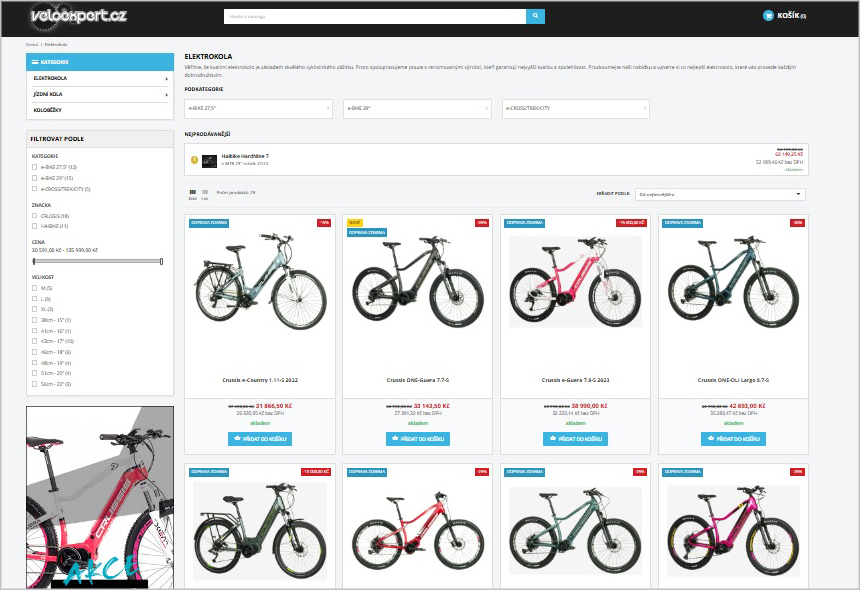Click basket icon on Crussis e-Country add button
The width and height of the screenshot is (860, 590).
pos(237,439)
